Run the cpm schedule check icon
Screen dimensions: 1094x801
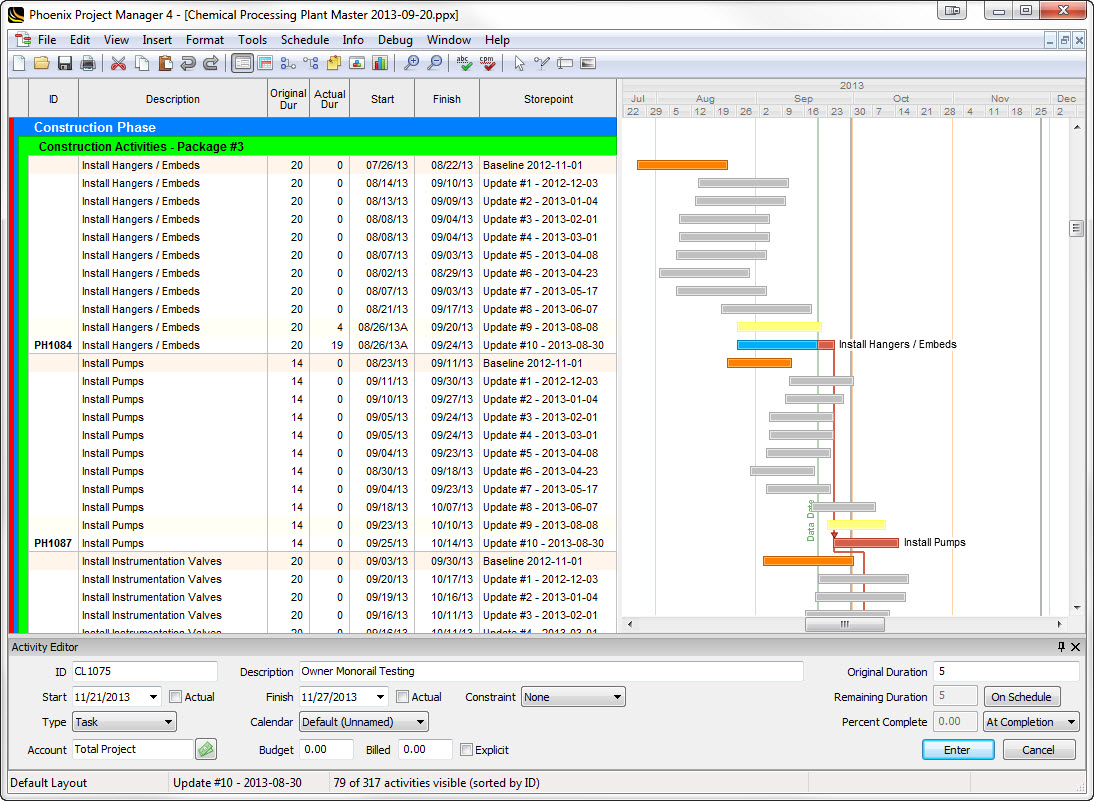click(488, 63)
